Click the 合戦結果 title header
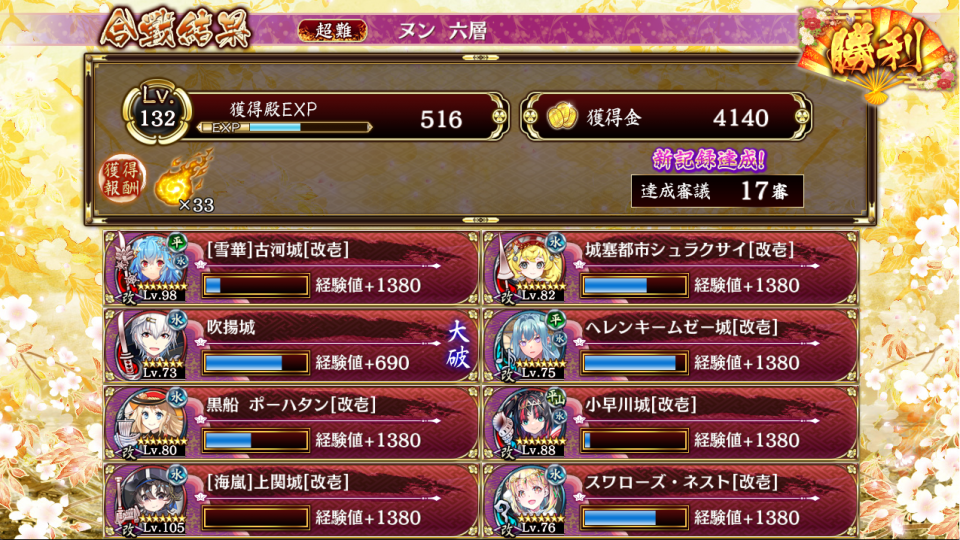960x540 pixels. click(x=176, y=29)
